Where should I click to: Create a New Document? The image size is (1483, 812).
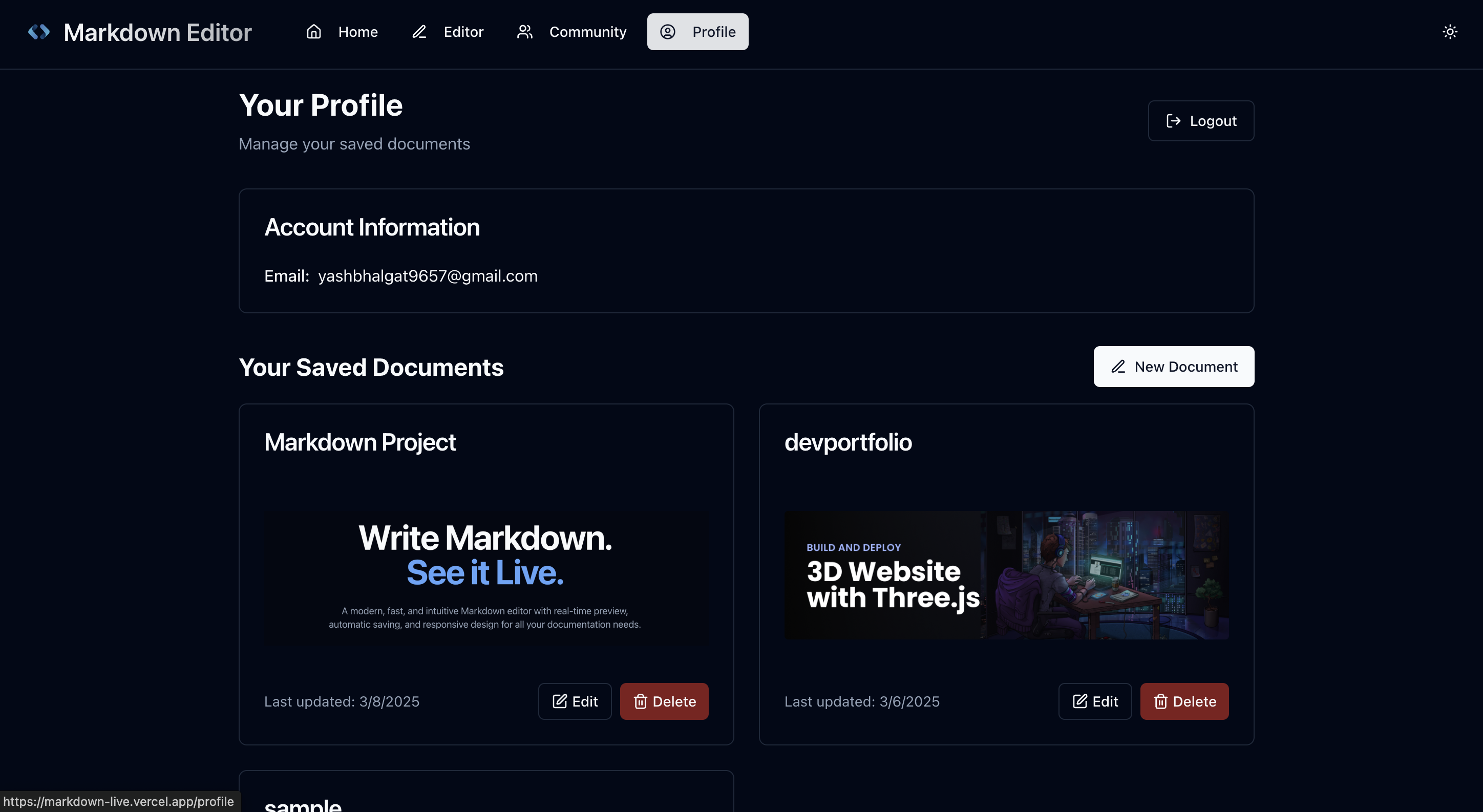pyautogui.click(x=1174, y=367)
